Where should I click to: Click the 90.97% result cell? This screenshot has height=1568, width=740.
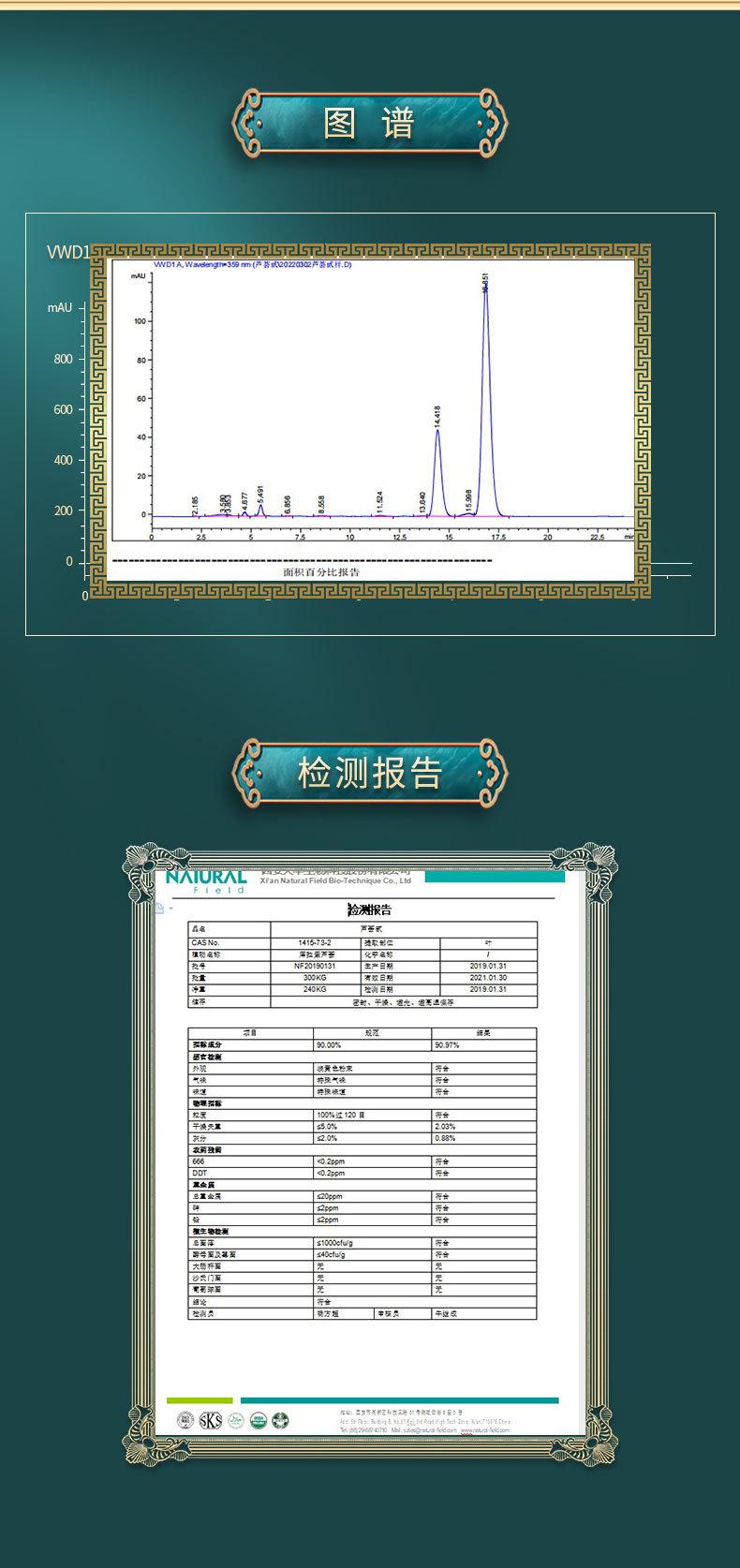[484, 1044]
